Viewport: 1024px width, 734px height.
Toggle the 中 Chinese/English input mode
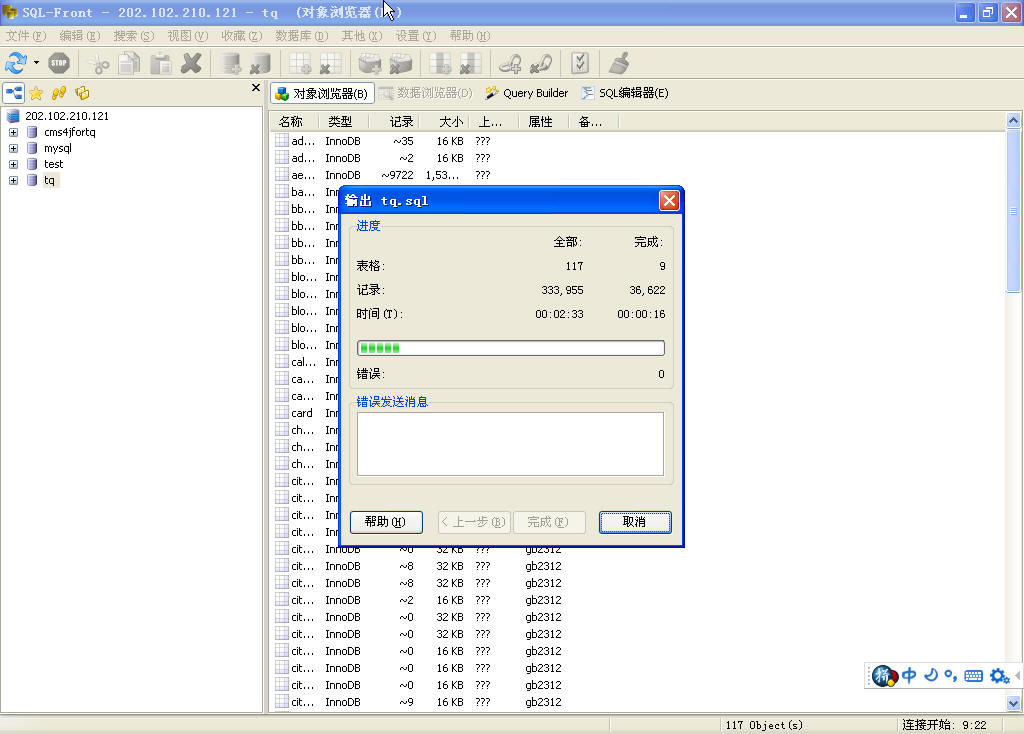coord(909,676)
